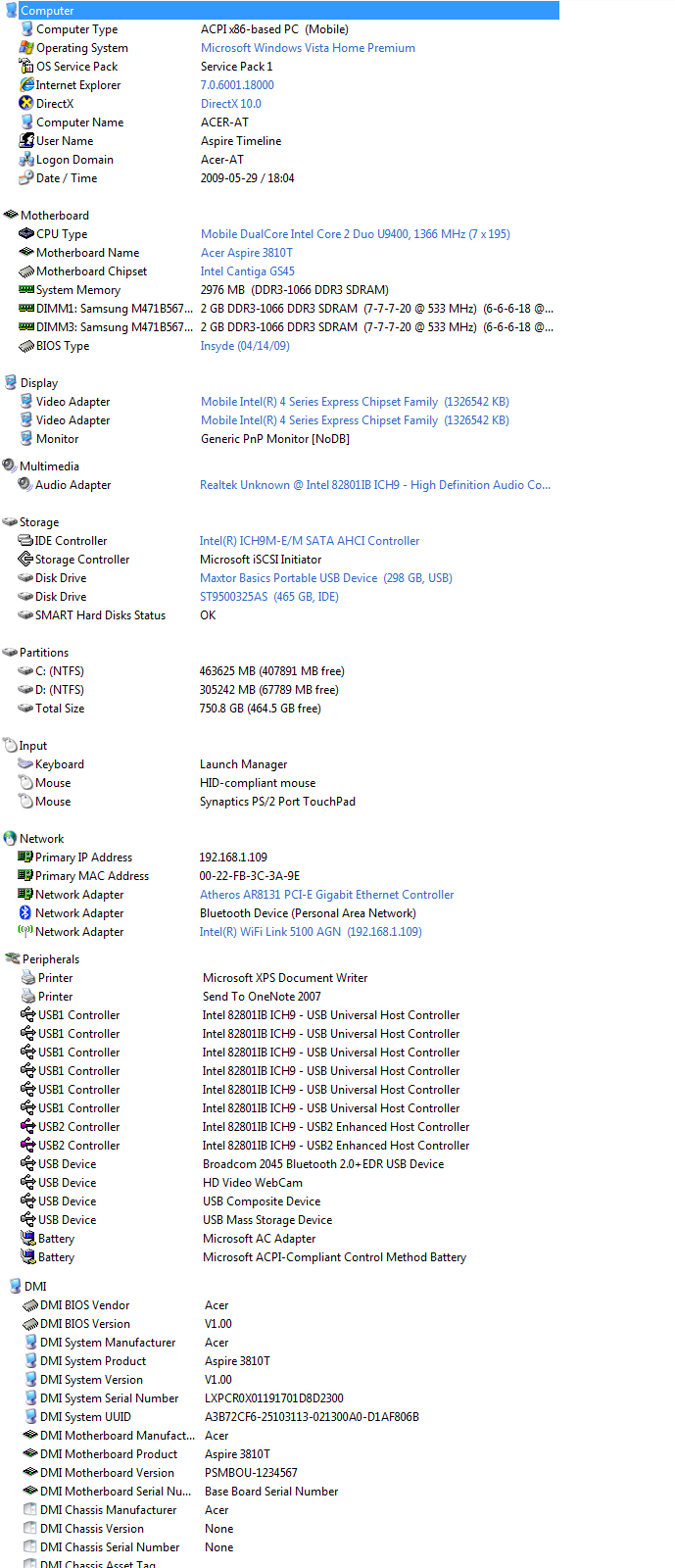The width and height of the screenshot is (675, 1568).
Task: Click the Storage section header icon
Action: [10, 522]
